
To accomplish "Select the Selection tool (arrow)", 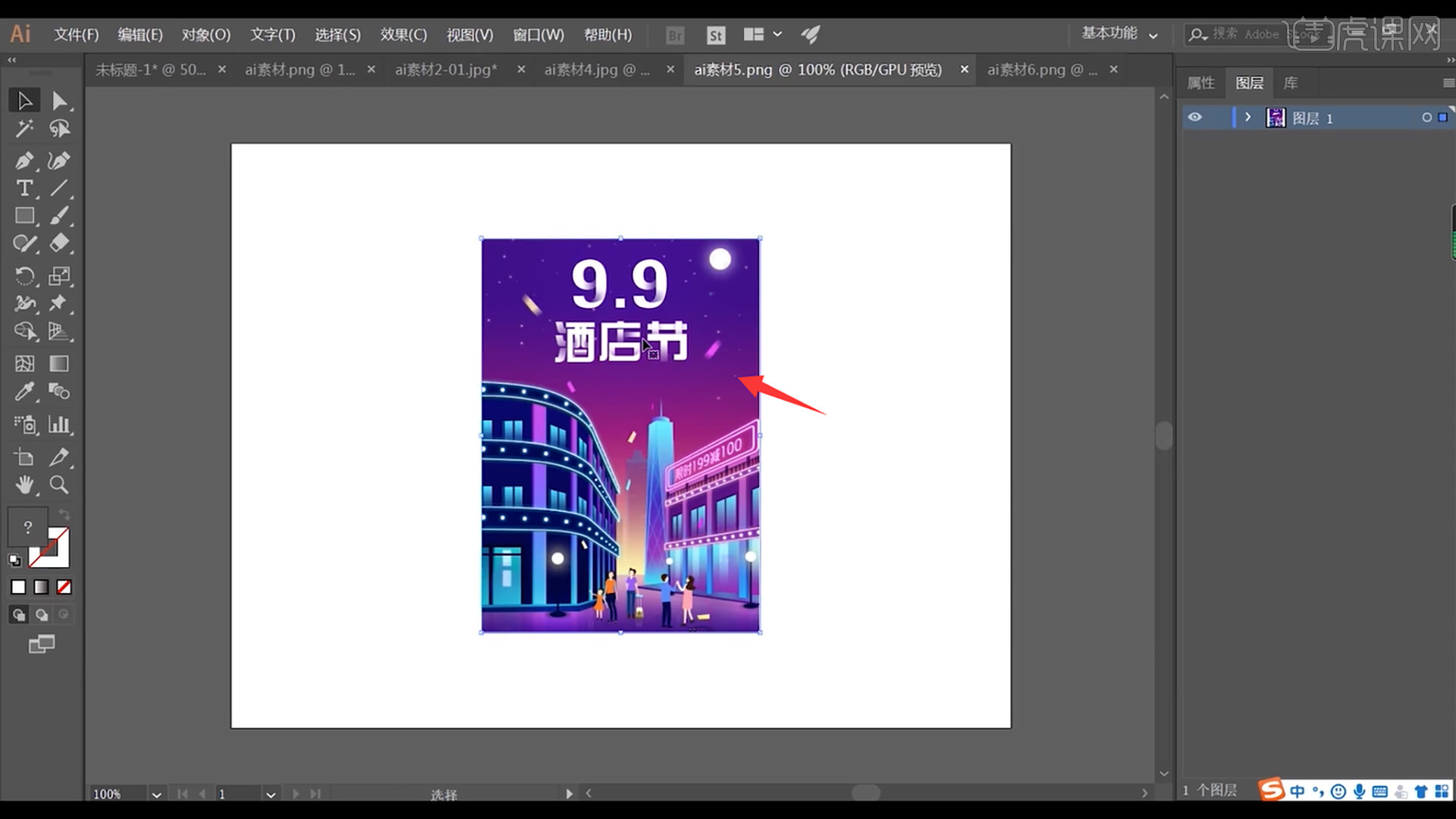I will coord(25,100).
